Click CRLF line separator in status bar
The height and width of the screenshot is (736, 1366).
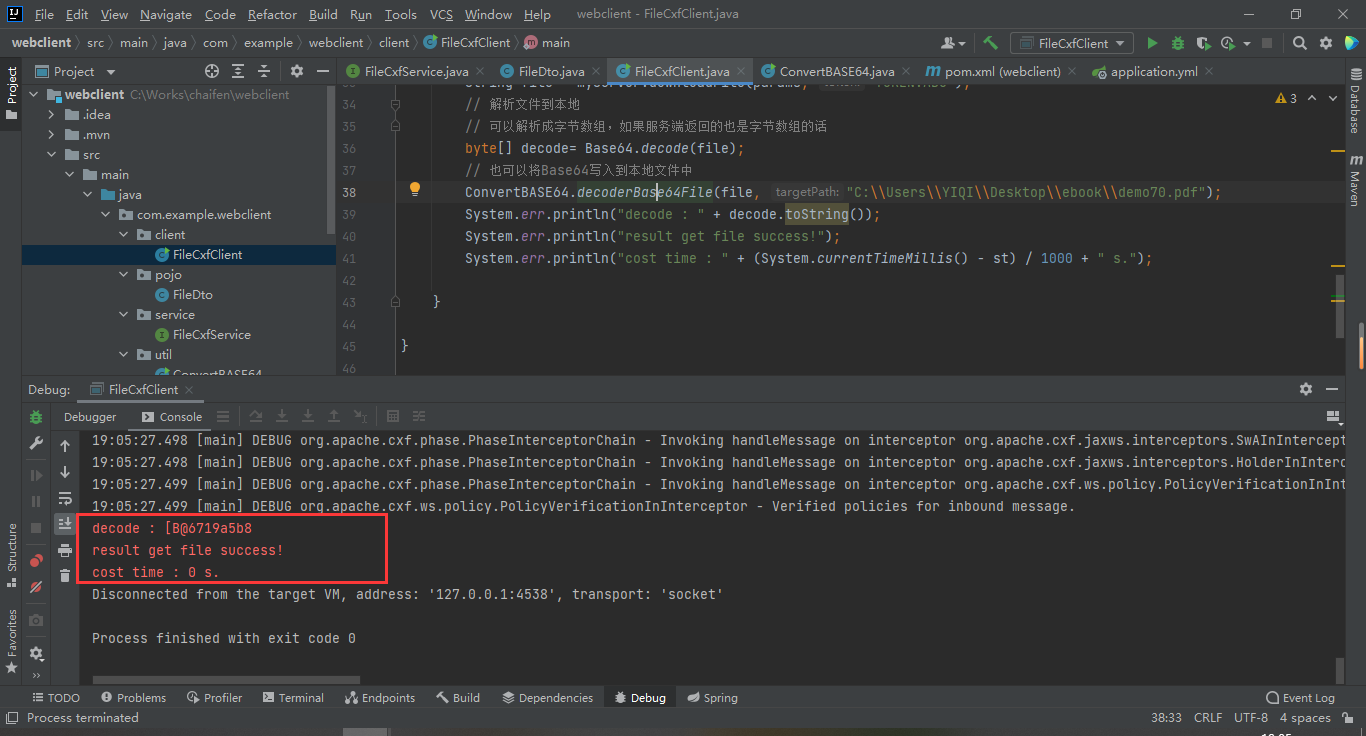point(1208,717)
